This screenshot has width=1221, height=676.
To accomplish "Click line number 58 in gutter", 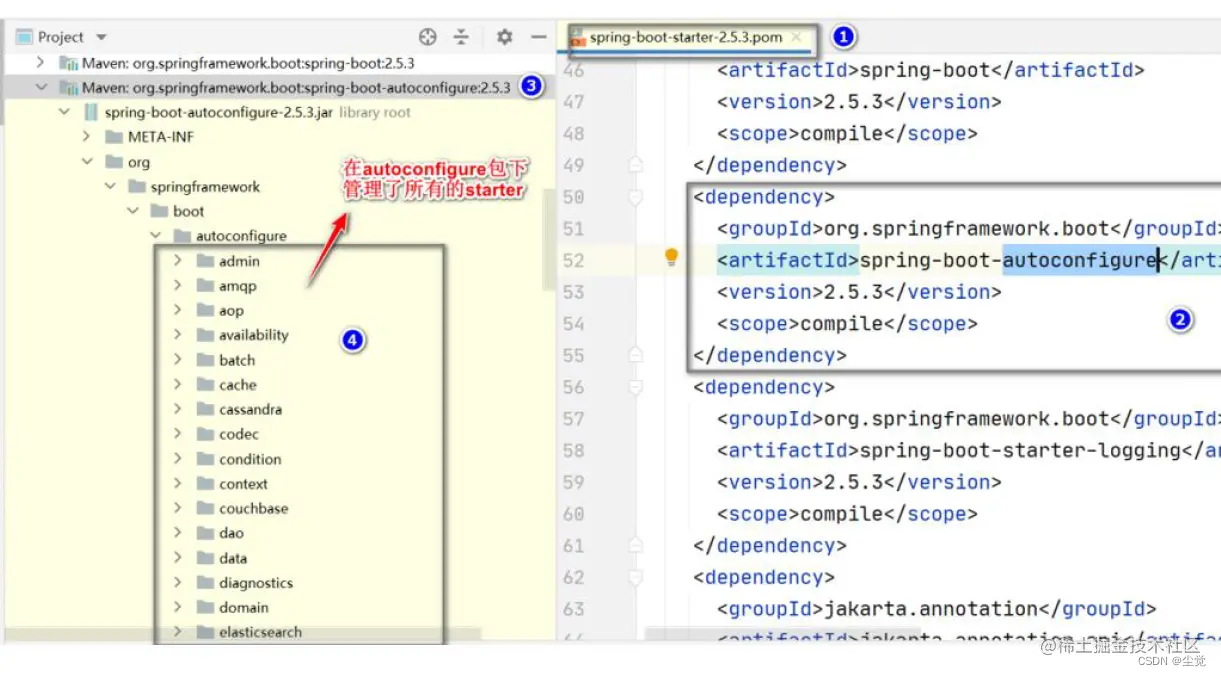I will pos(573,450).
